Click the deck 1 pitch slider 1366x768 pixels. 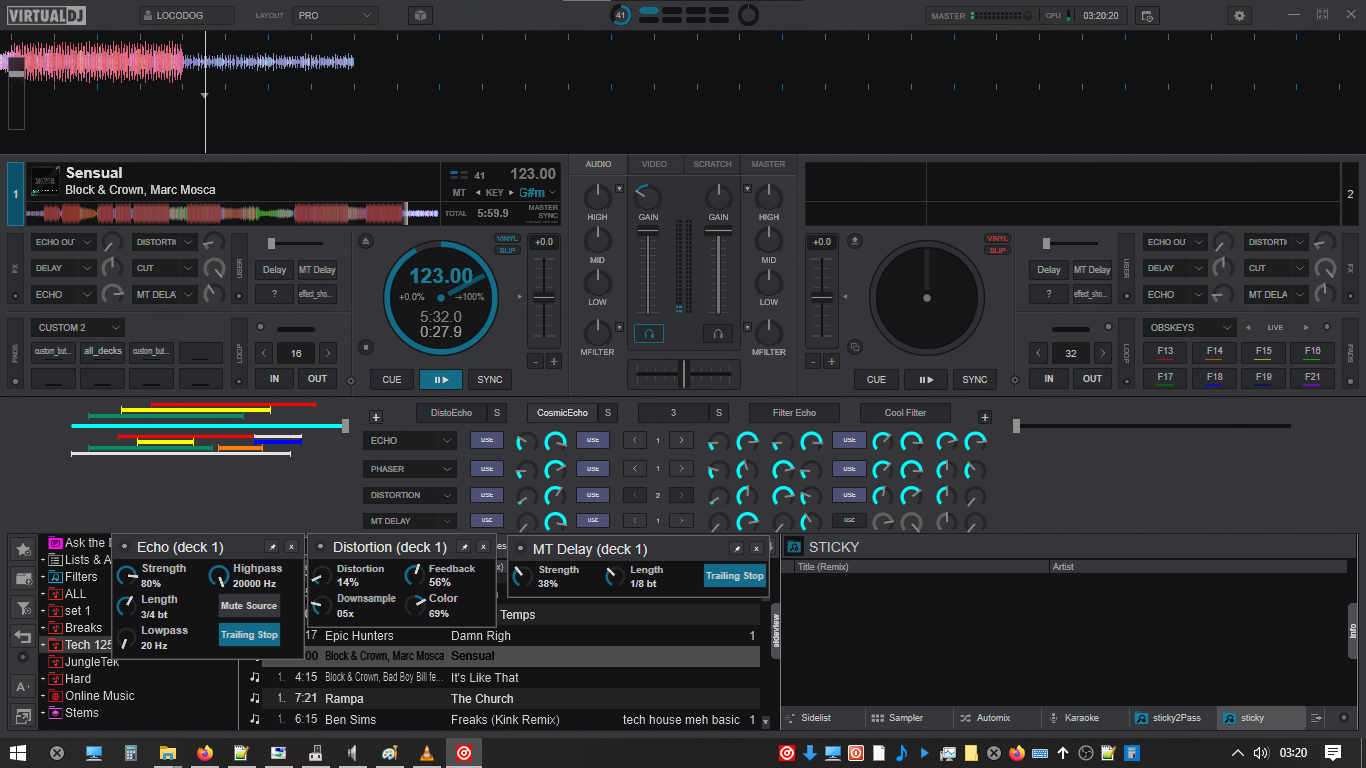(x=544, y=300)
